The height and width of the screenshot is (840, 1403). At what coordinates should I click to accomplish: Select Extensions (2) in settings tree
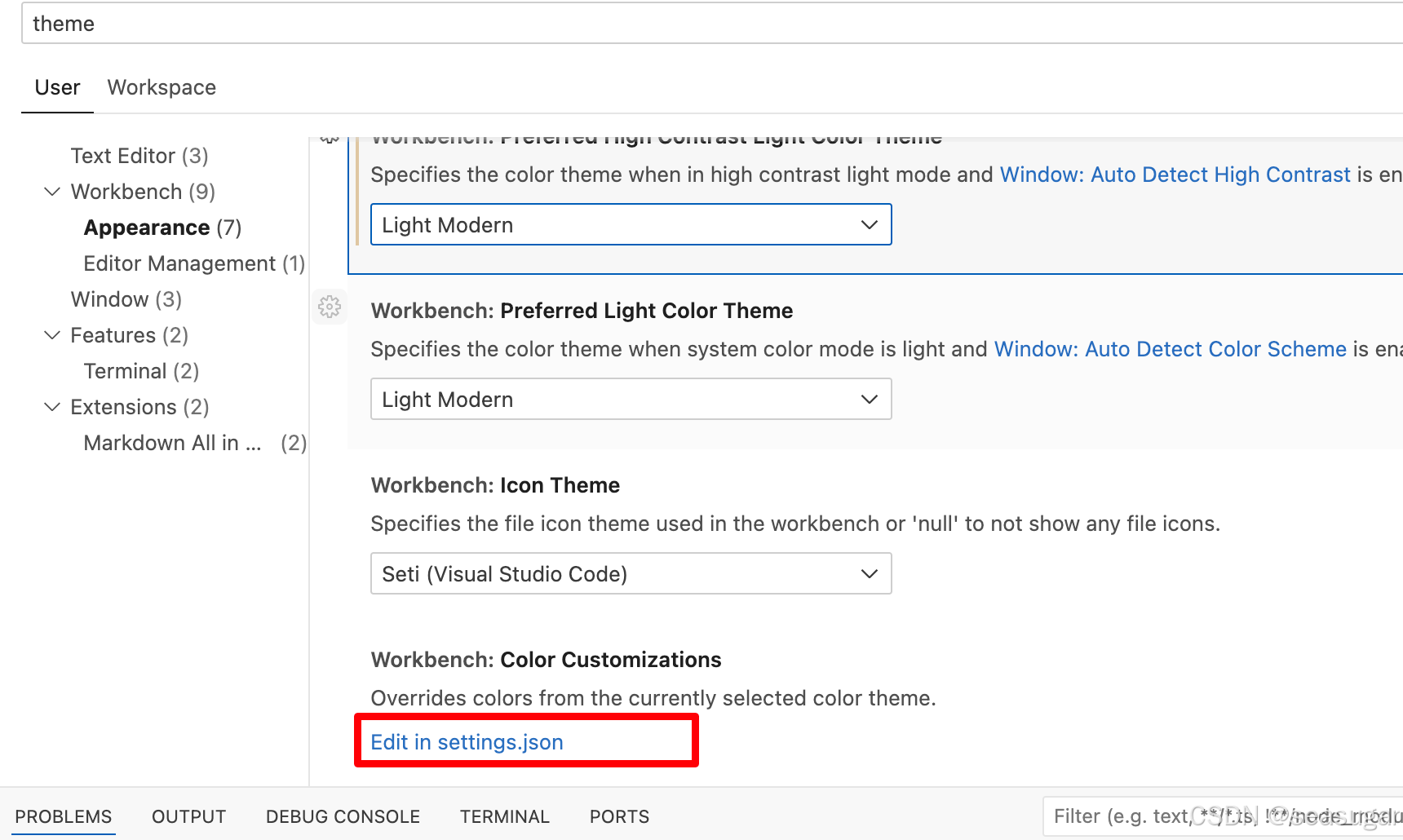(139, 407)
